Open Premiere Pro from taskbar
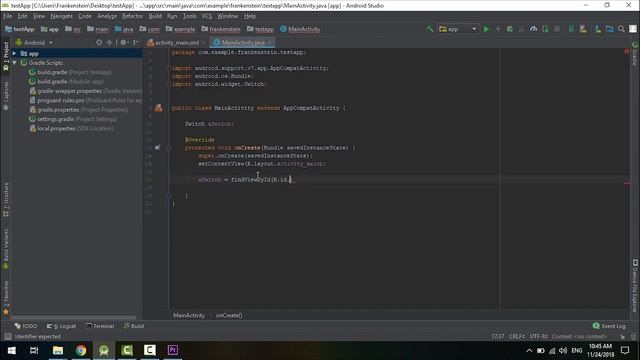640x360 pixels. [173, 350]
